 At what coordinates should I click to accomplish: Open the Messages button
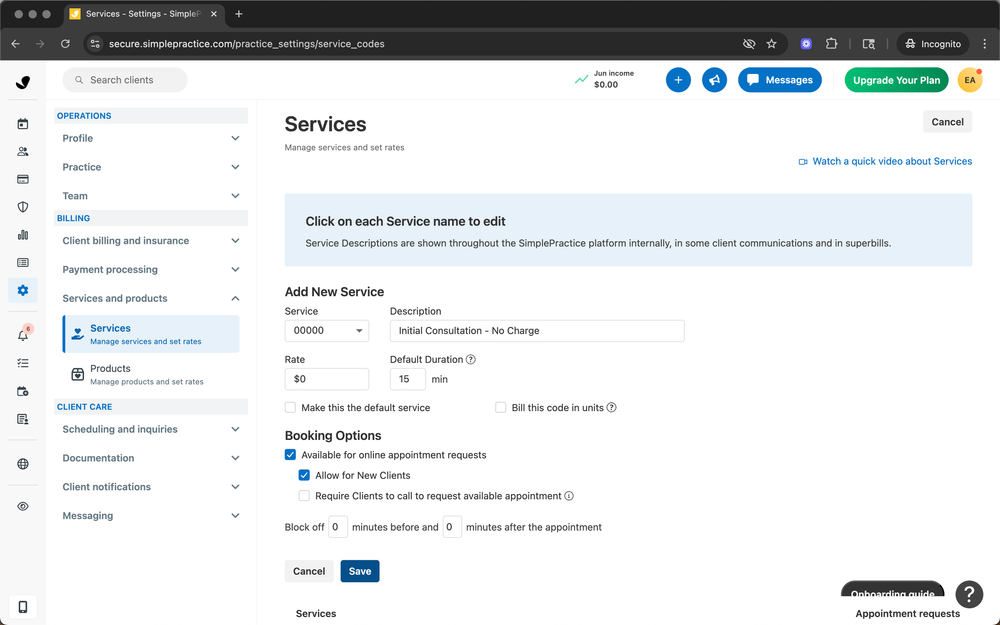pyautogui.click(x=779, y=80)
